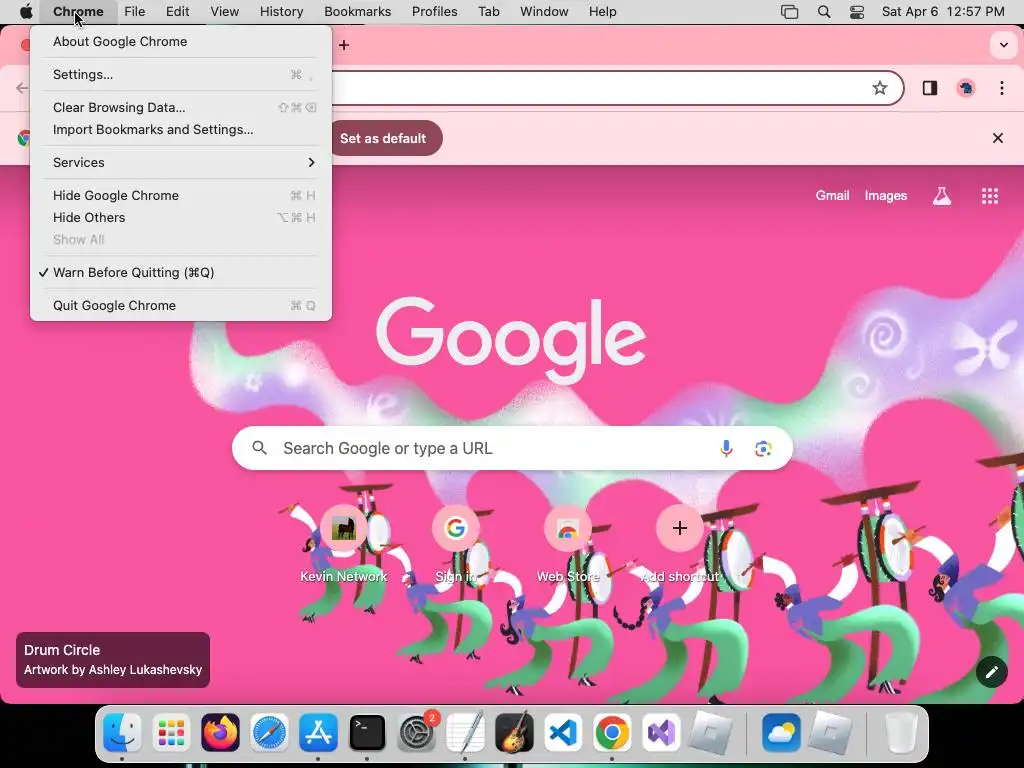Open the Profiles menu
Screen dimensions: 1024x768
[x=434, y=12]
